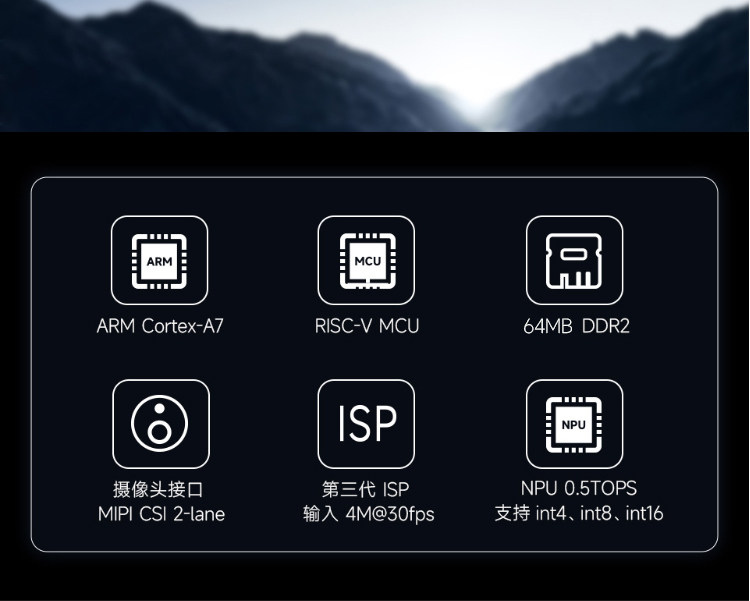Click the NPU chip icon
The width and height of the screenshot is (750, 601).
[574, 424]
